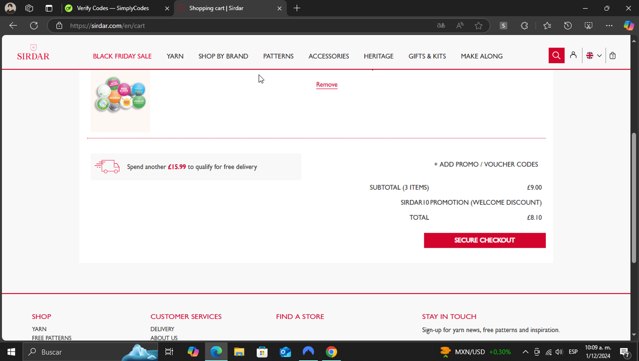
Task: Open the Make Along menu
Action: tap(481, 56)
